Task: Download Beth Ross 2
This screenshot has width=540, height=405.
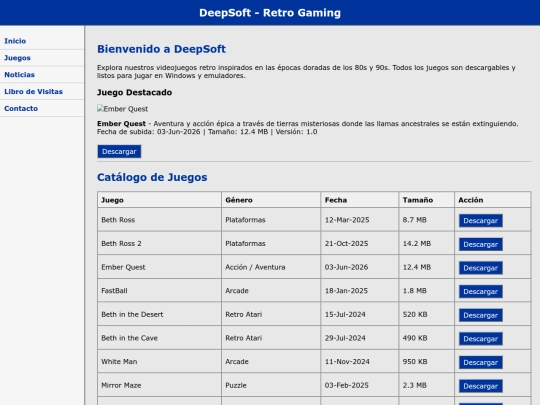Action: [480, 245]
